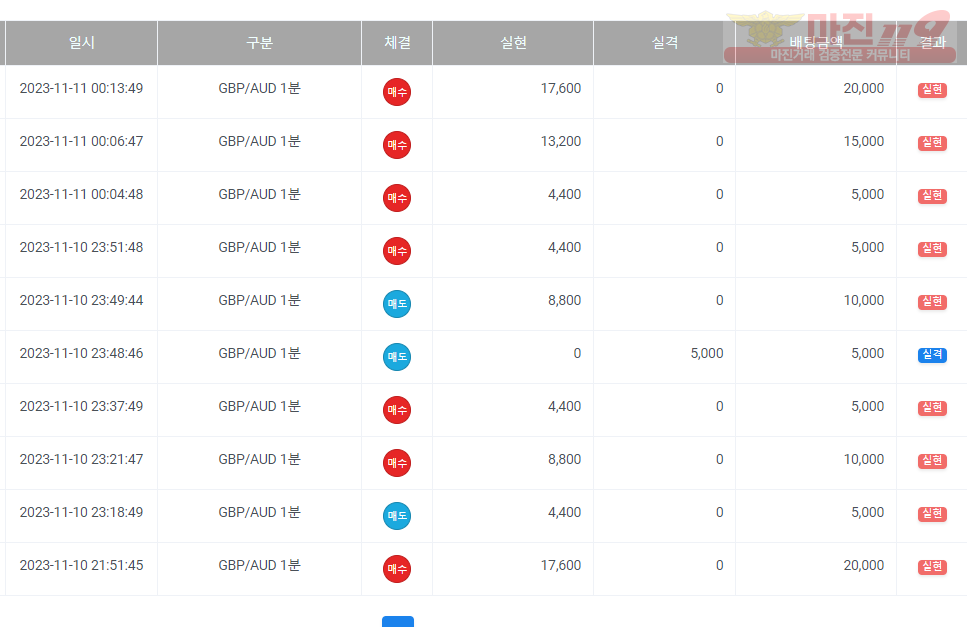Click bet amount 15,000
Screen dimensions: 967x627
863,141
